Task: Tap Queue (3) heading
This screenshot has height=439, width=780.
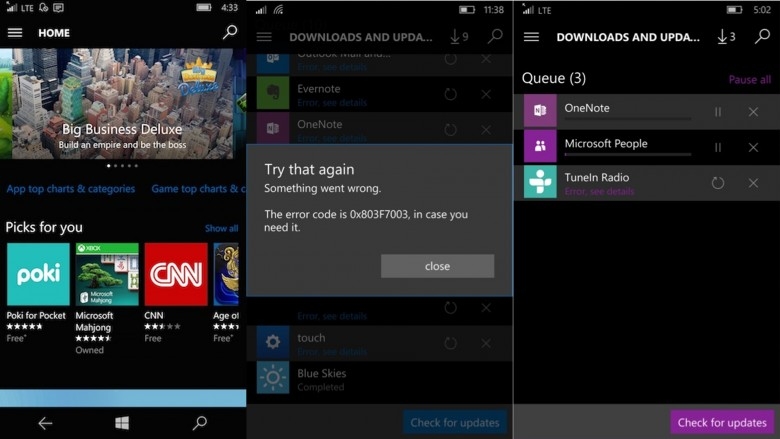Action: pyautogui.click(x=554, y=79)
